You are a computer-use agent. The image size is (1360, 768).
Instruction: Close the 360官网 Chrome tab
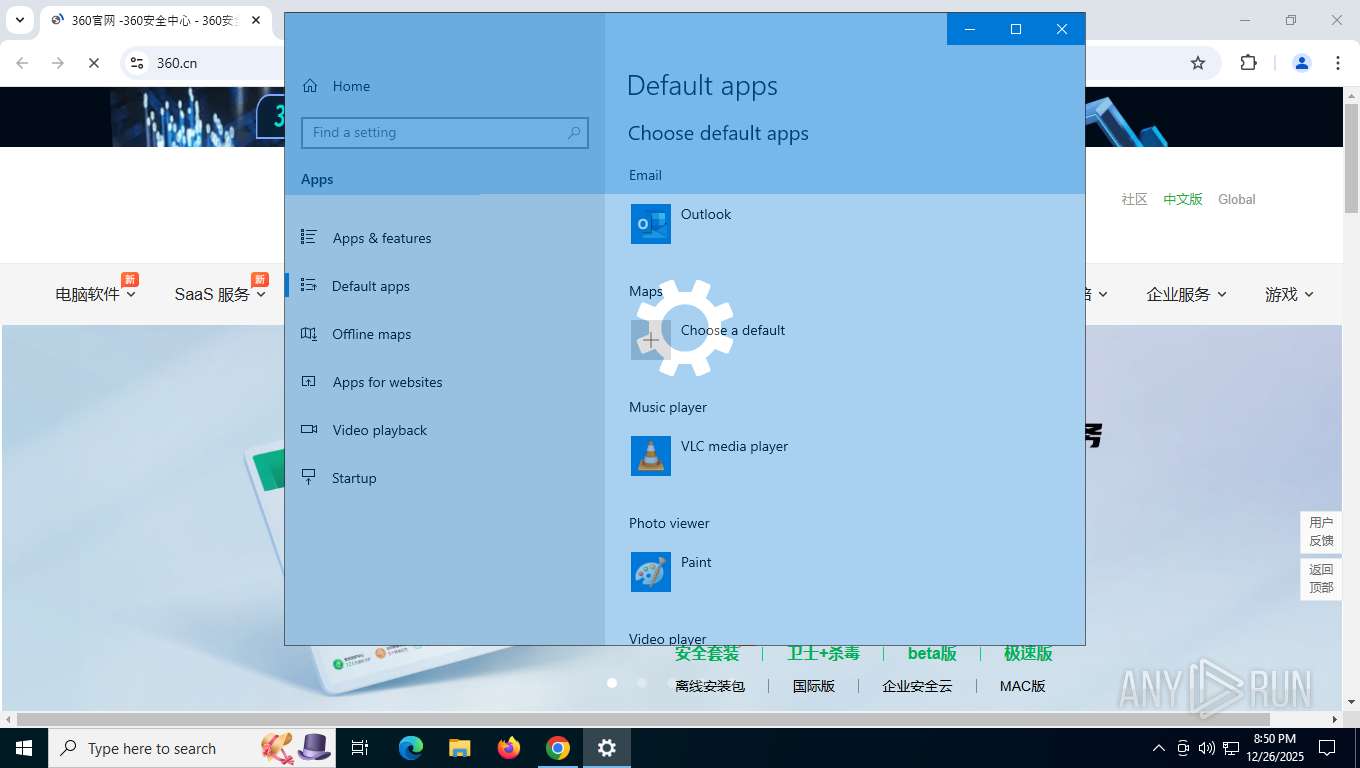[x=257, y=20]
